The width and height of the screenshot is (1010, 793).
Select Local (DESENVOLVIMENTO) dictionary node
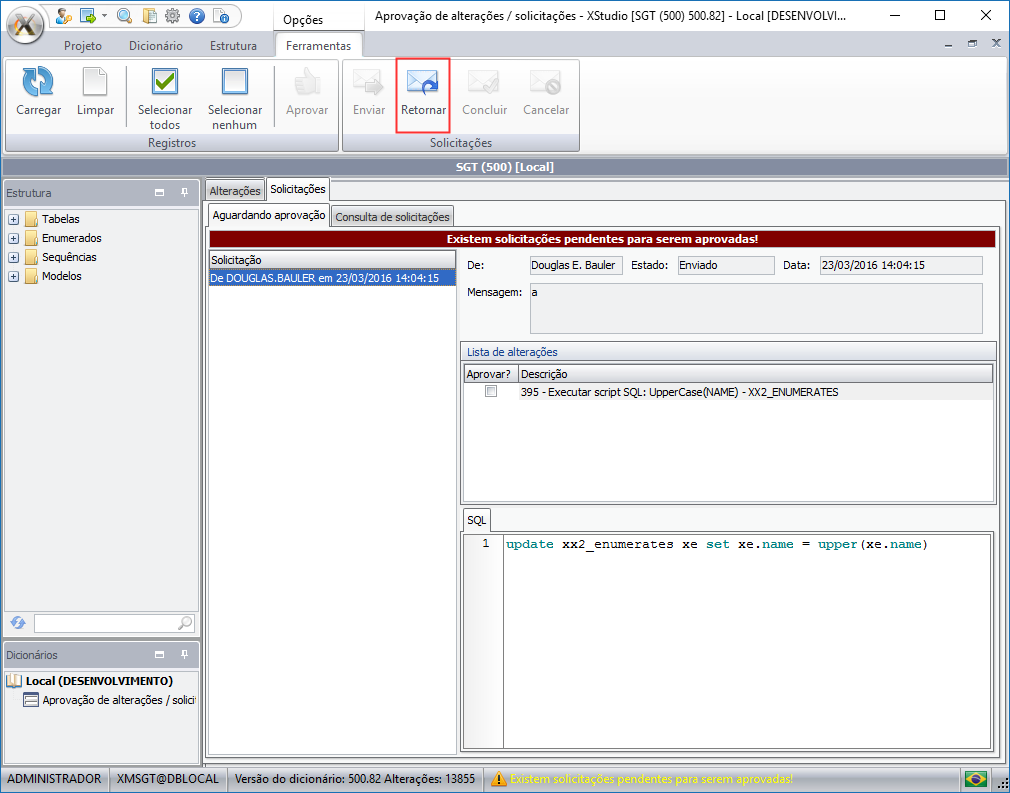tap(99, 681)
